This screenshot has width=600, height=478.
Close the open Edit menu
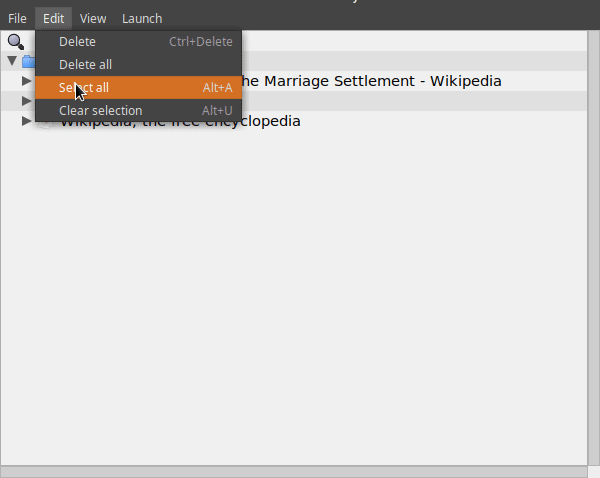[x=53, y=18]
